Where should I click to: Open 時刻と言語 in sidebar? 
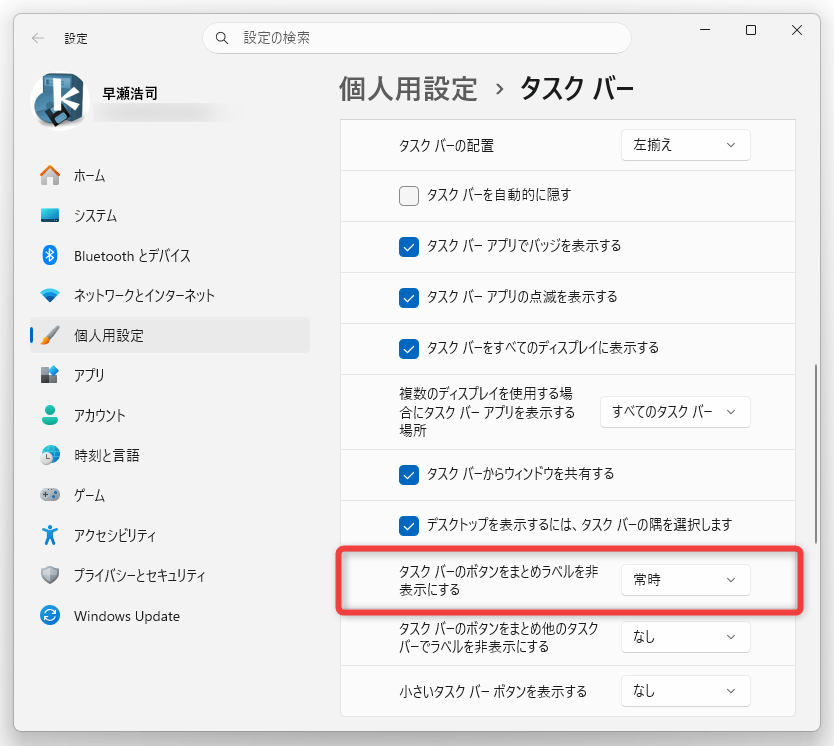[x=170, y=455]
